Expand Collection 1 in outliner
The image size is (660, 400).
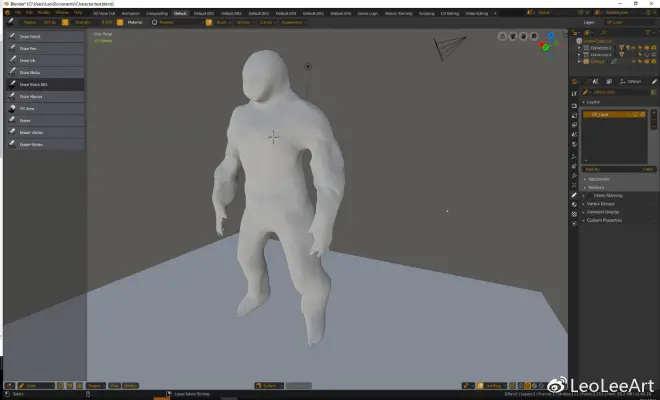coord(579,48)
